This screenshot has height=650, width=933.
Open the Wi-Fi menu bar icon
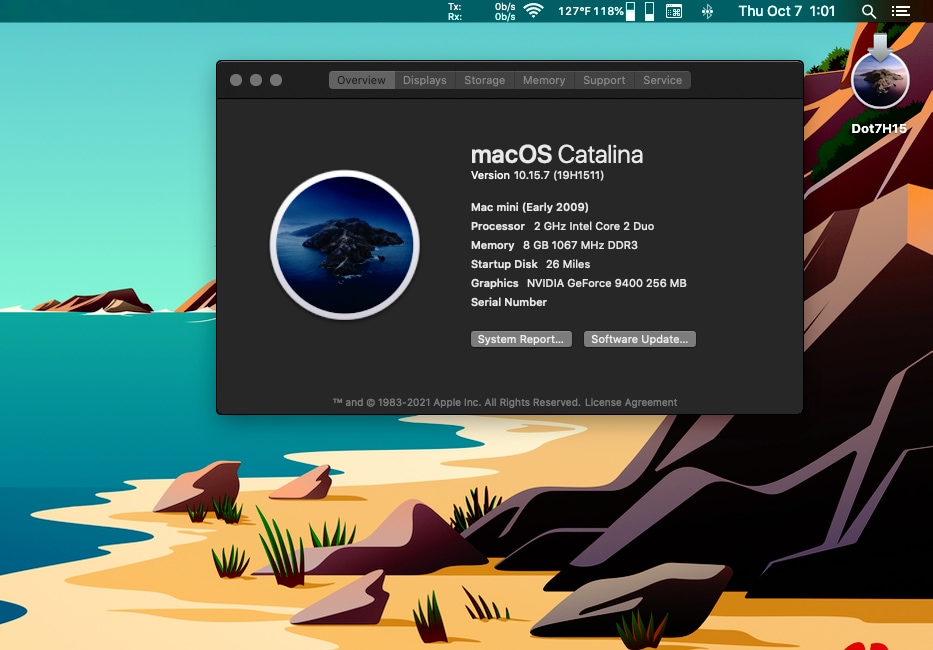pyautogui.click(x=533, y=11)
